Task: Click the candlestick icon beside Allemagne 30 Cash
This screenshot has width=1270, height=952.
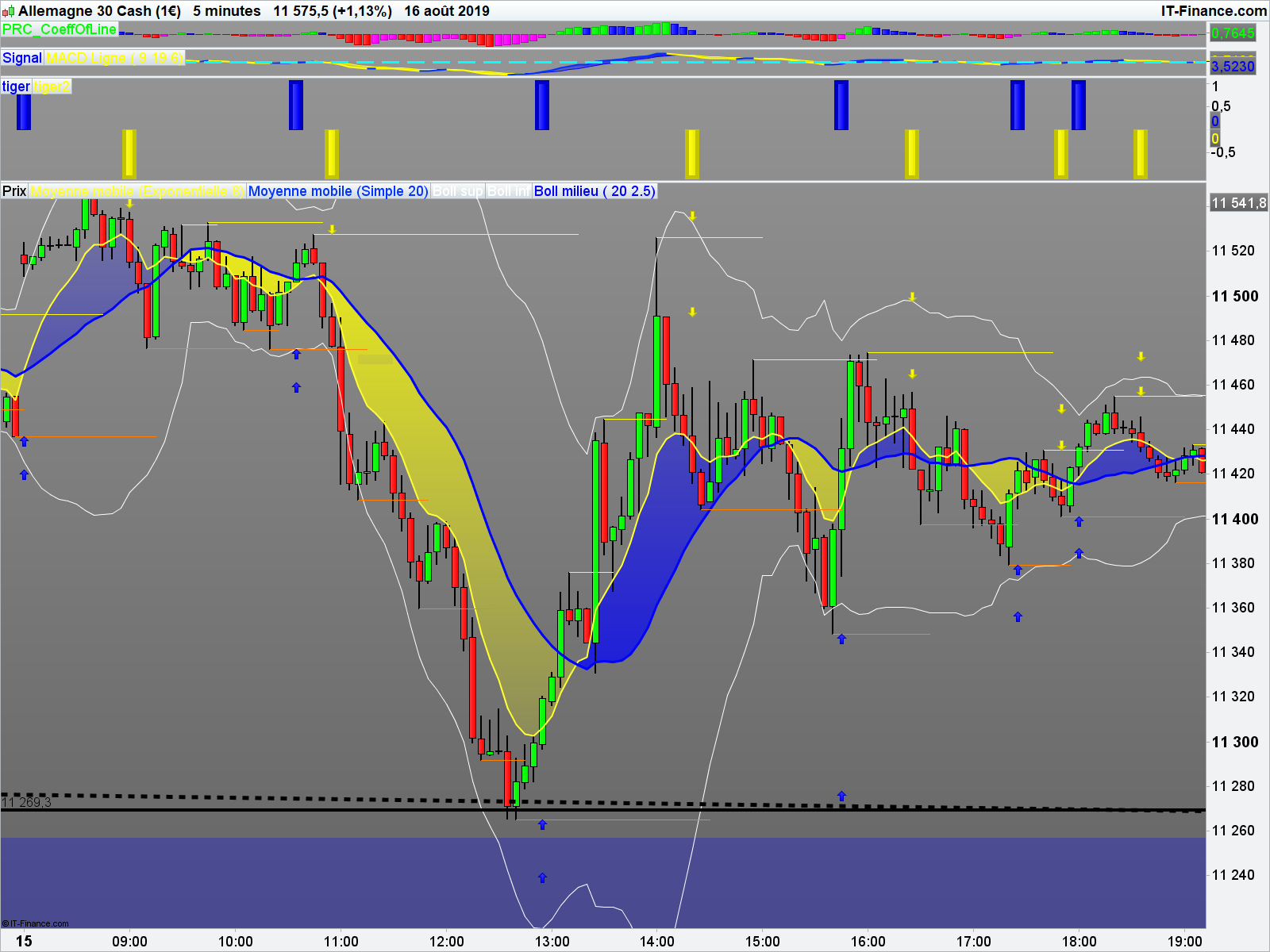Action: tap(8, 11)
